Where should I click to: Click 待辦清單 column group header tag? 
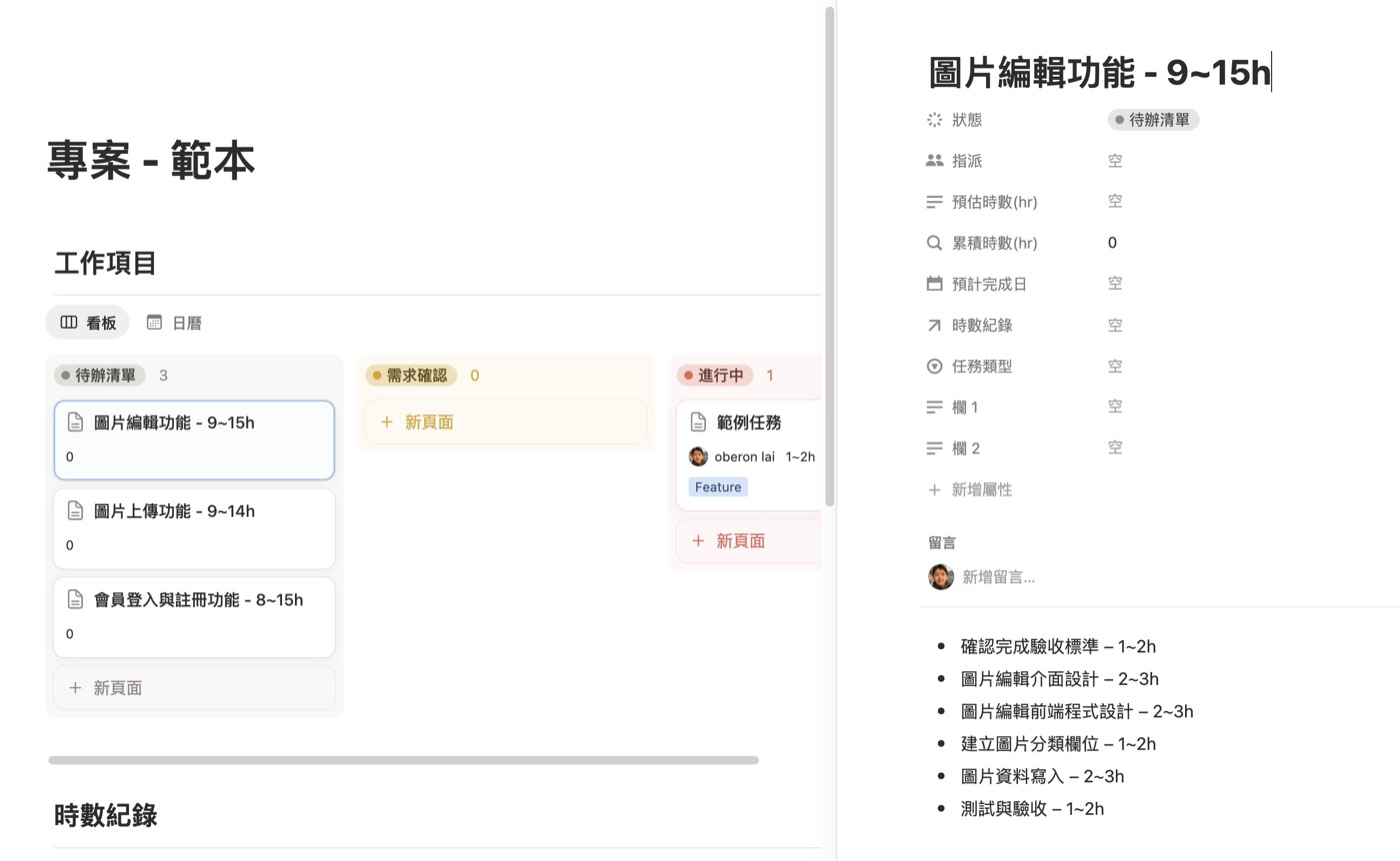[x=100, y=375]
